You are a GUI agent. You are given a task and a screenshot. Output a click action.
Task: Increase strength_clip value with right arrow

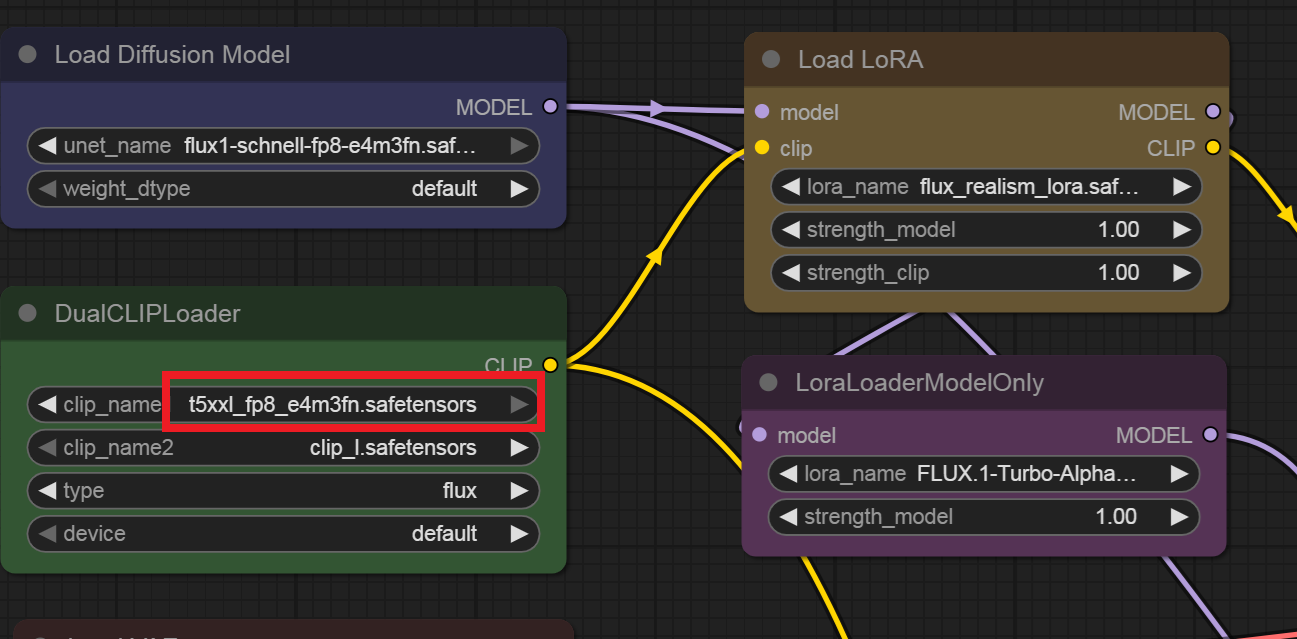(1181, 273)
